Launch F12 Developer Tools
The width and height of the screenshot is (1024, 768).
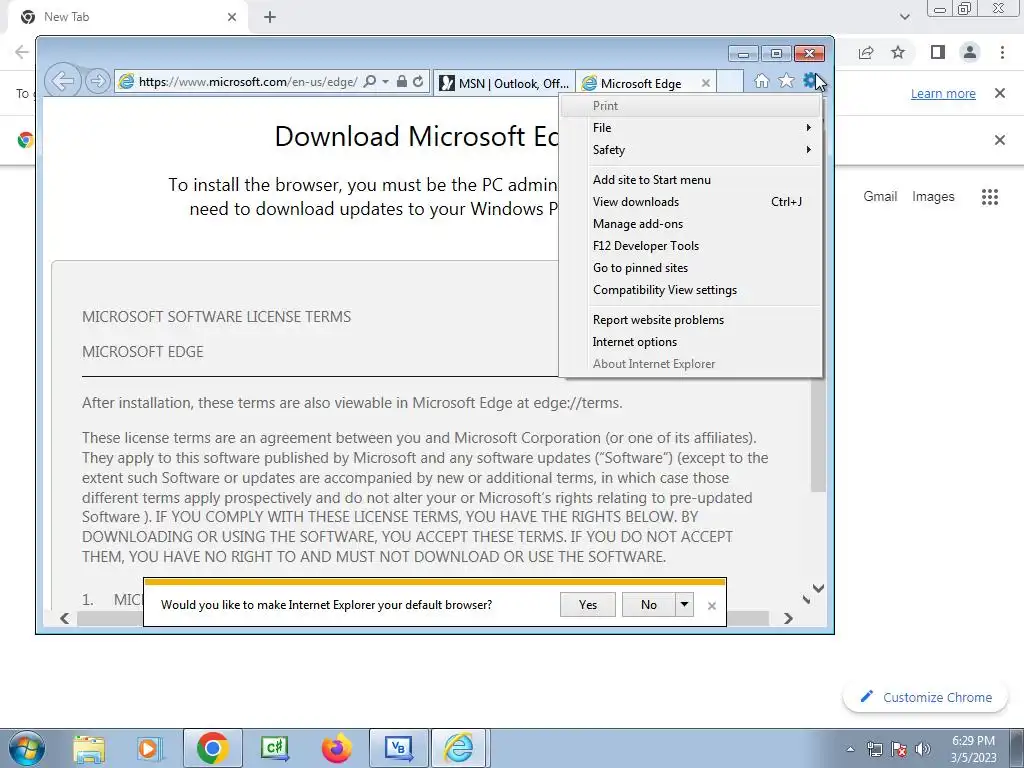(x=690, y=246)
